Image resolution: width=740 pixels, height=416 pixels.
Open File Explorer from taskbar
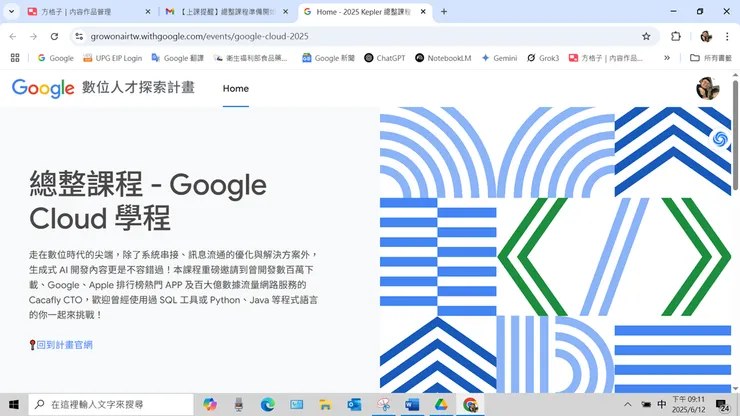325,405
